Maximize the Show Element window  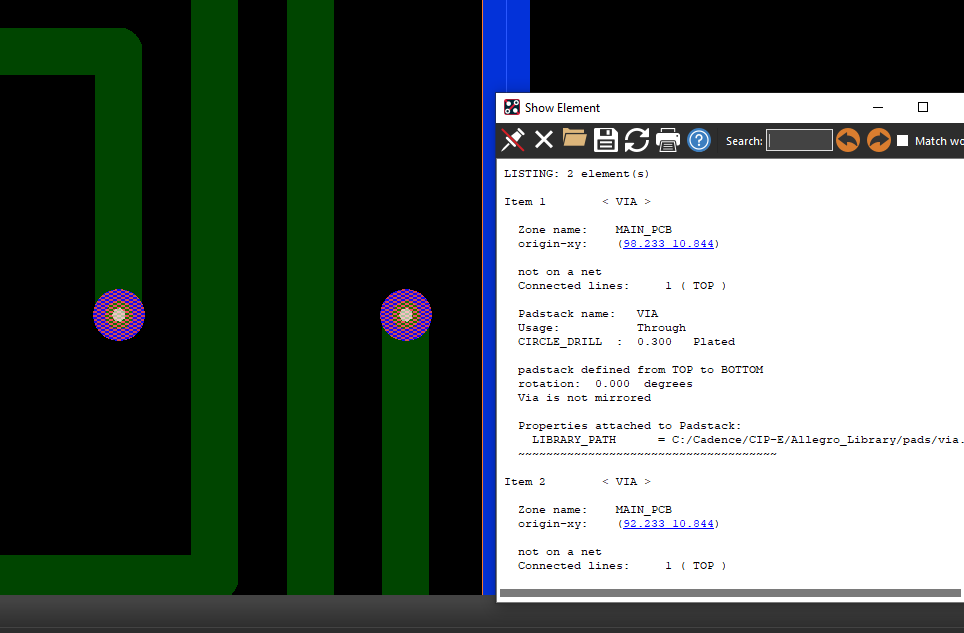tap(923, 108)
